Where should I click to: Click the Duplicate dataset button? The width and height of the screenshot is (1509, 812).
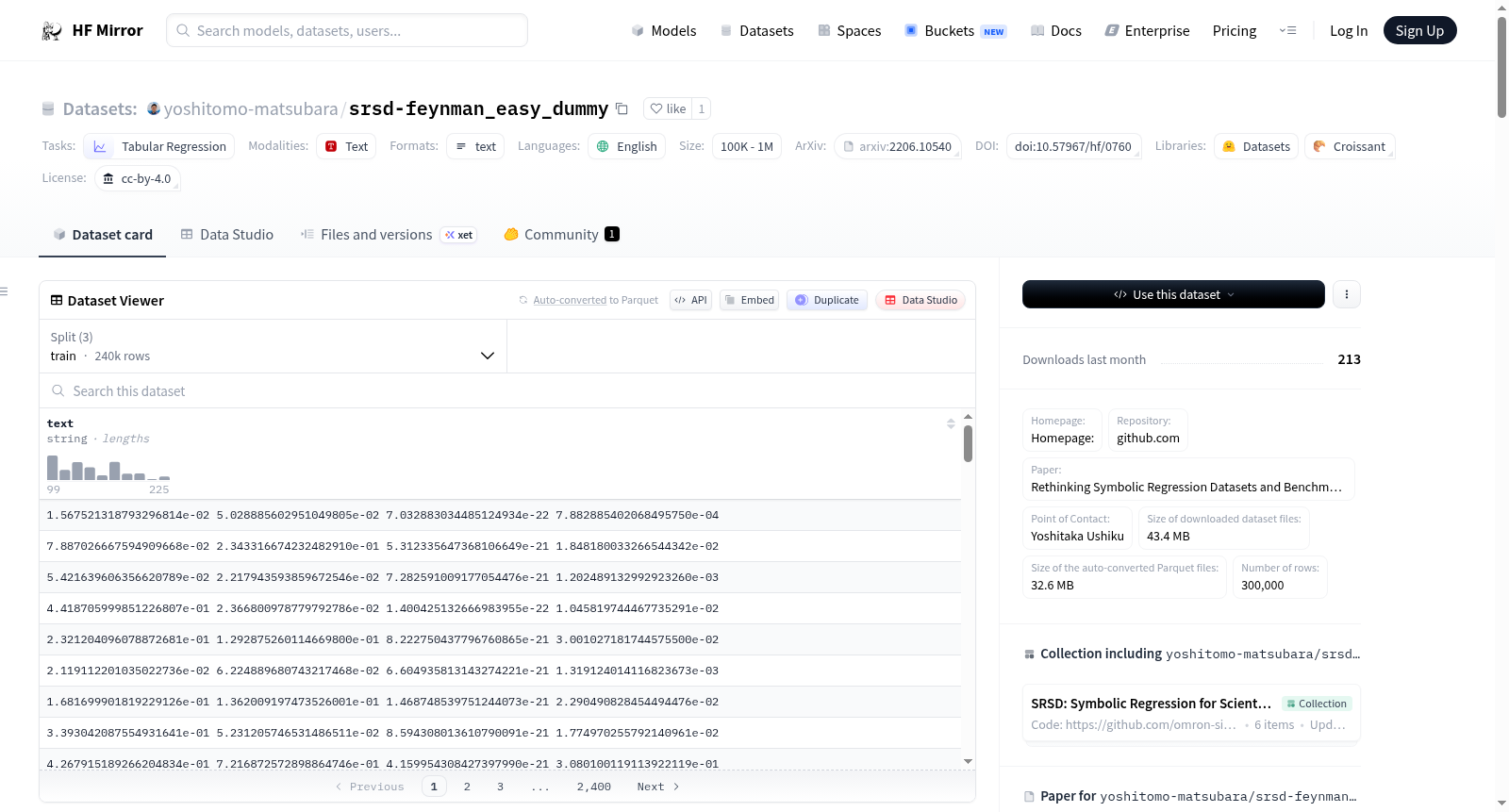(827, 300)
